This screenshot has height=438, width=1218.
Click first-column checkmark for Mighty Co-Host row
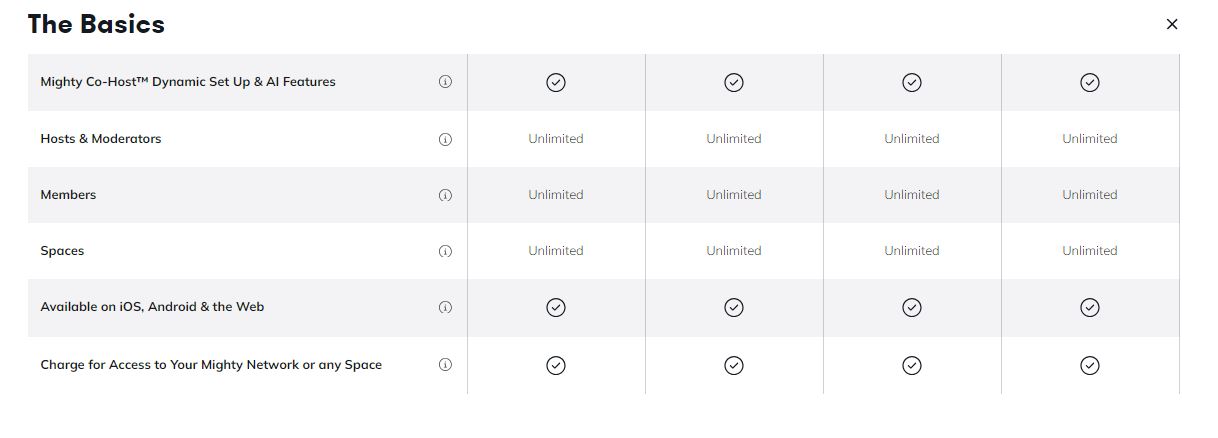[556, 82]
